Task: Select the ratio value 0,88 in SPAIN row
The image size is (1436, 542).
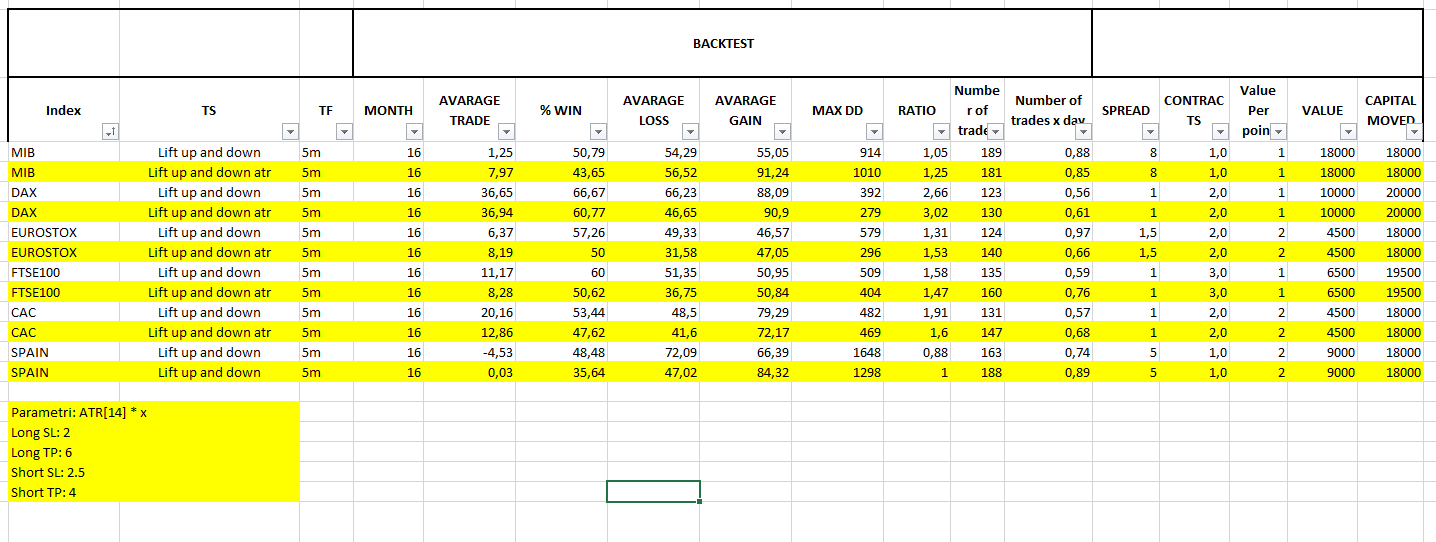Action: [x=916, y=352]
